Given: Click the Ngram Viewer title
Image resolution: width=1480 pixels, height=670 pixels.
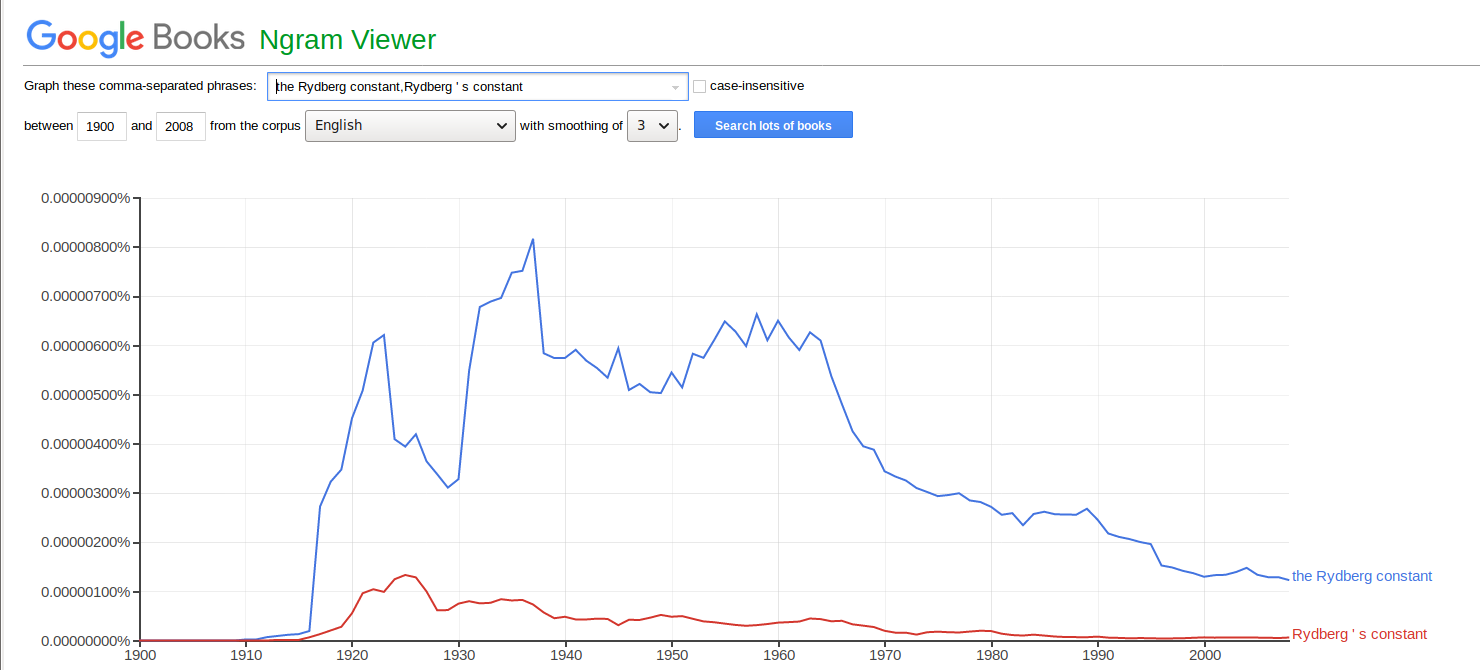Looking at the screenshot, I should pos(347,40).
